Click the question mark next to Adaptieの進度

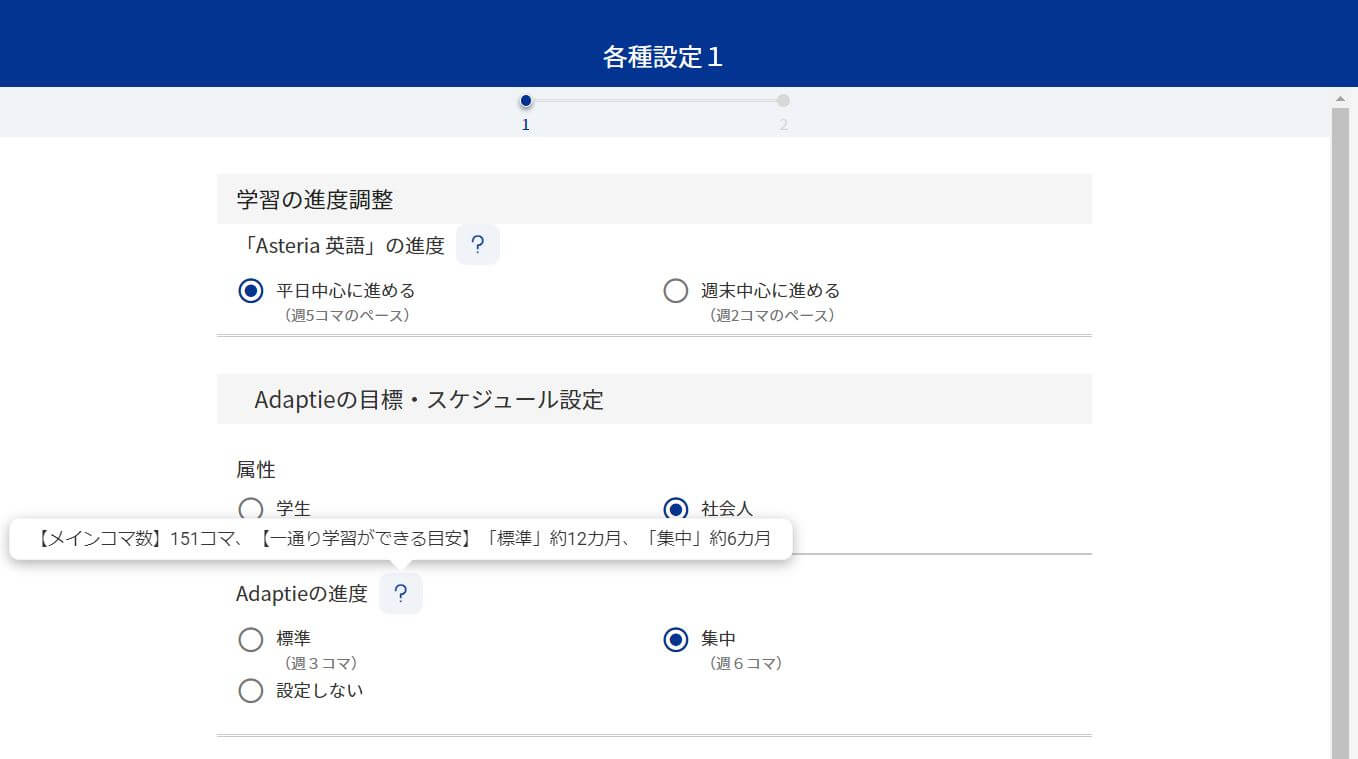coord(400,594)
